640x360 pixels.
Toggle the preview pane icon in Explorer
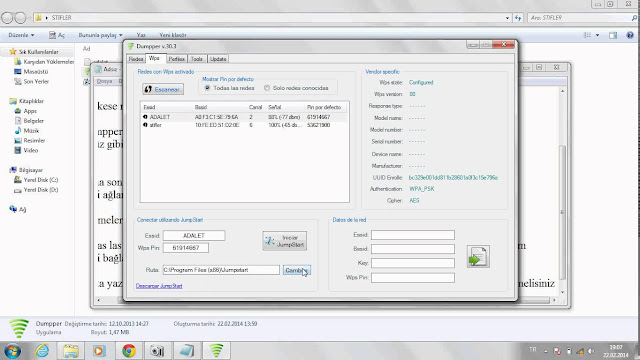(613, 35)
